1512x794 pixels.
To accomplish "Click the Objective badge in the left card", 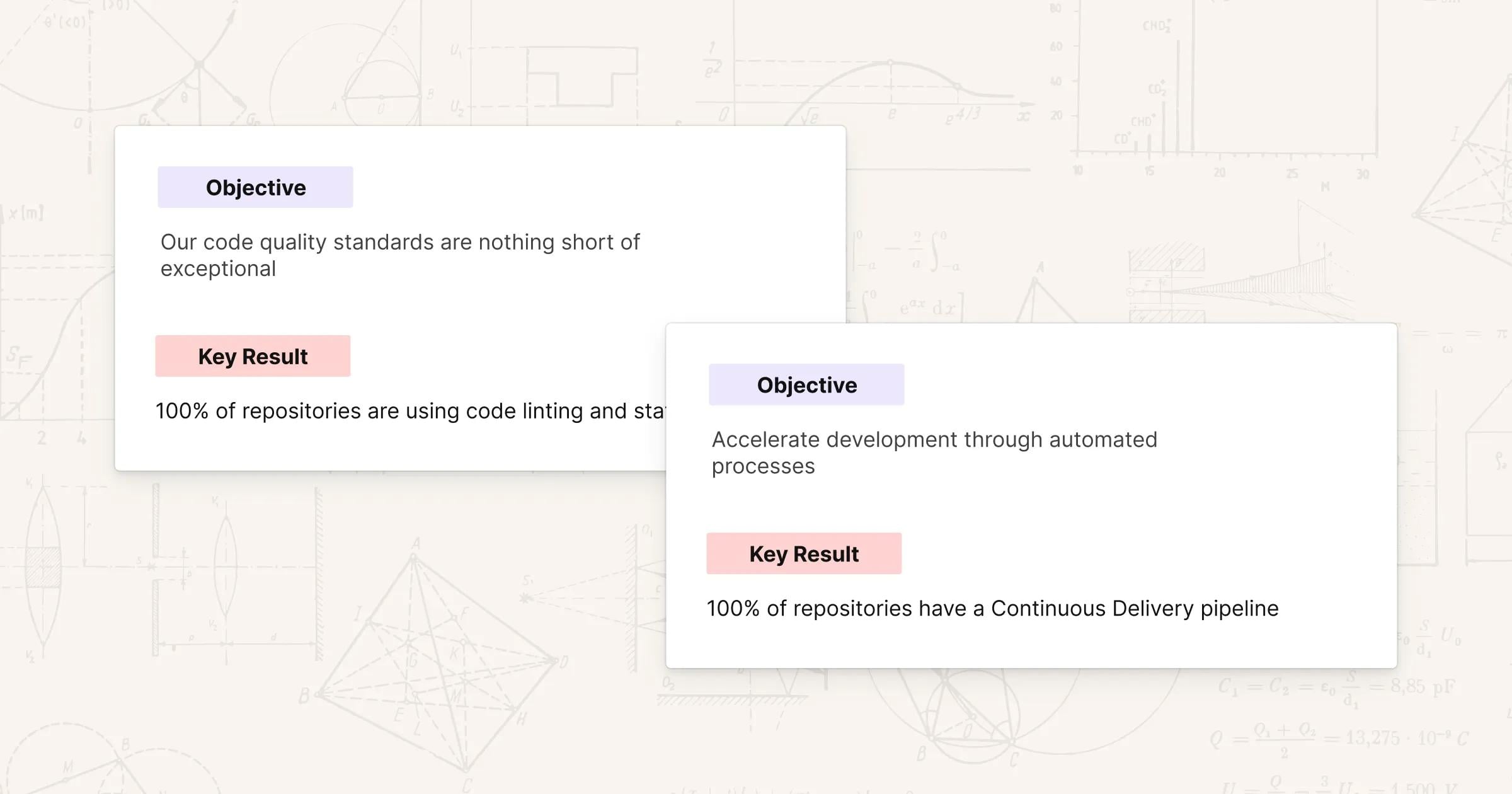I will coord(255,187).
